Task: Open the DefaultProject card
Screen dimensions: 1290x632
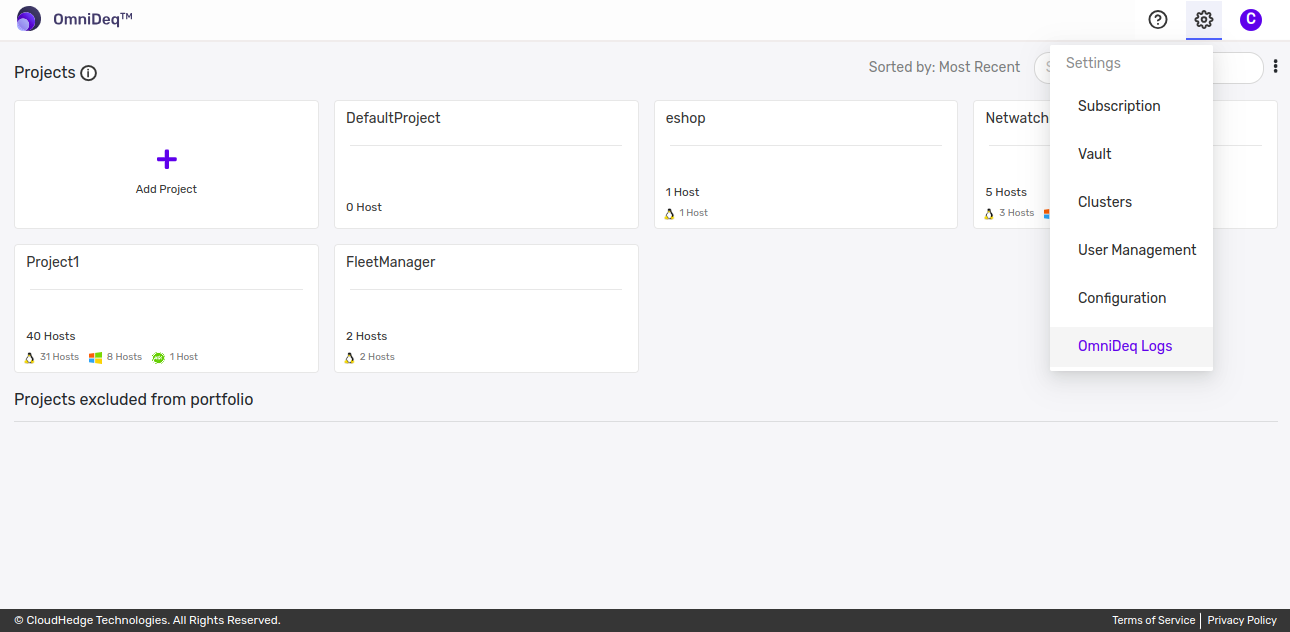Action: click(486, 164)
